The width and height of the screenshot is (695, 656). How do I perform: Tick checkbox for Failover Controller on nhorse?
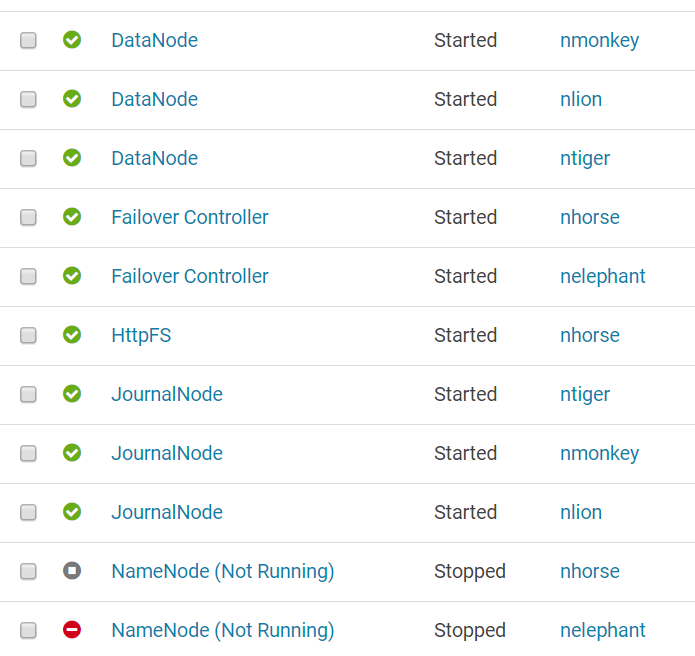pyautogui.click(x=28, y=217)
